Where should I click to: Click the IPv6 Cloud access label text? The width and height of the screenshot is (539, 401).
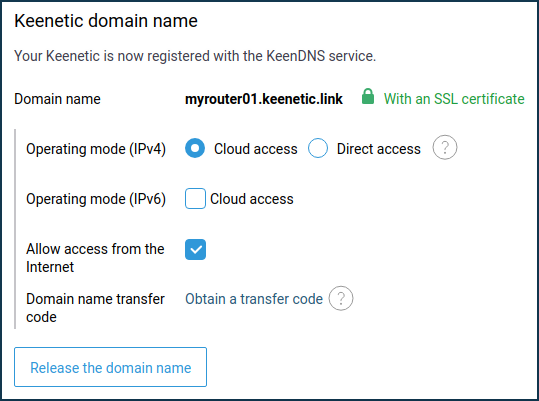(x=252, y=199)
